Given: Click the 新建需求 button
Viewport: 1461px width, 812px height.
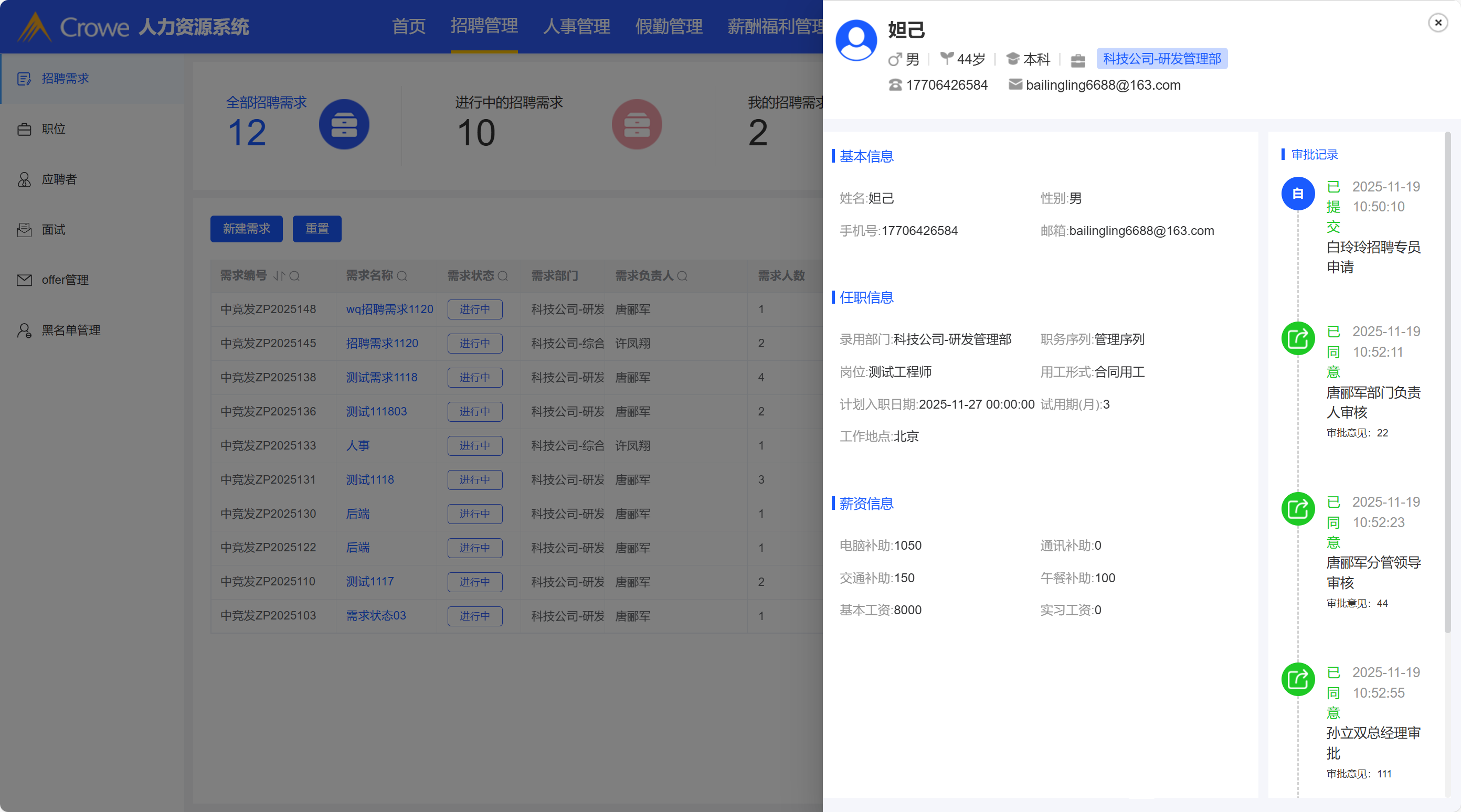Looking at the screenshot, I should point(246,229).
